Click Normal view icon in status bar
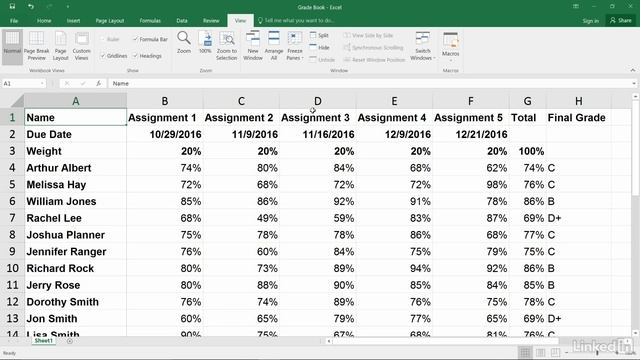The width and height of the screenshot is (640, 360). pyautogui.click(x=525, y=352)
